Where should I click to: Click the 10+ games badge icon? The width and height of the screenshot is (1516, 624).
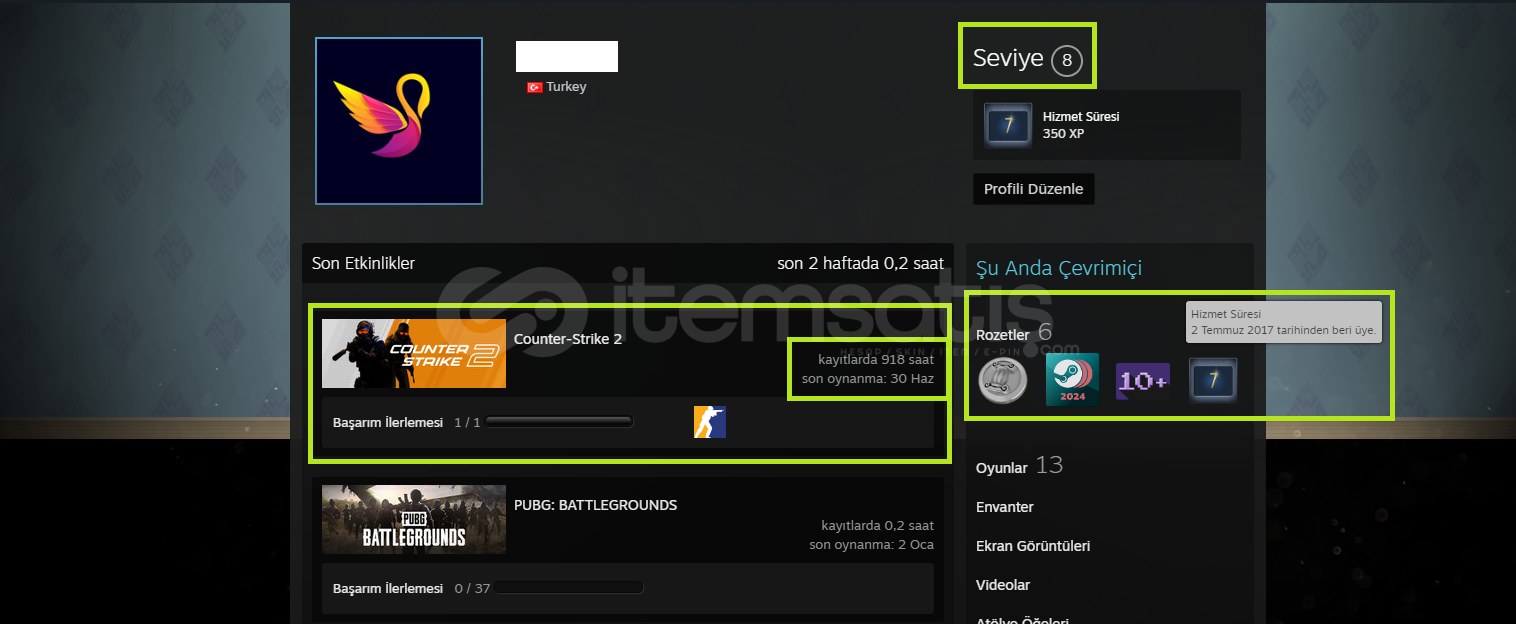click(x=1143, y=381)
